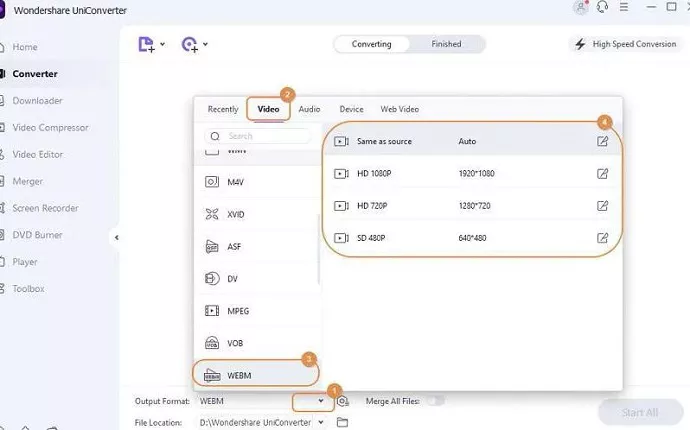Expand the File Location dropdown
The height and width of the screenshot is (430, 690).
coord(321,422)
